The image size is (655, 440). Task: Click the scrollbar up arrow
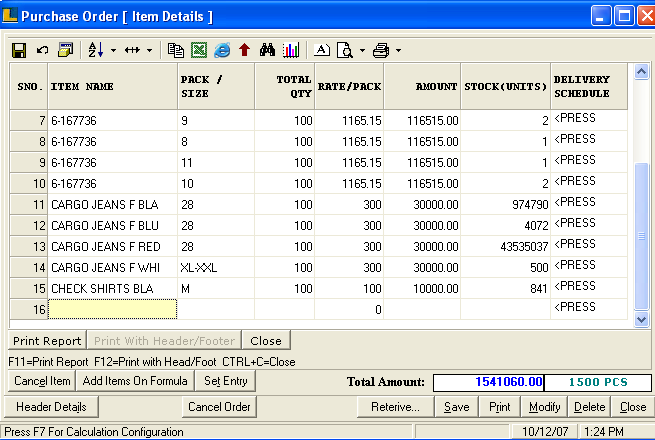coord(641,71)
